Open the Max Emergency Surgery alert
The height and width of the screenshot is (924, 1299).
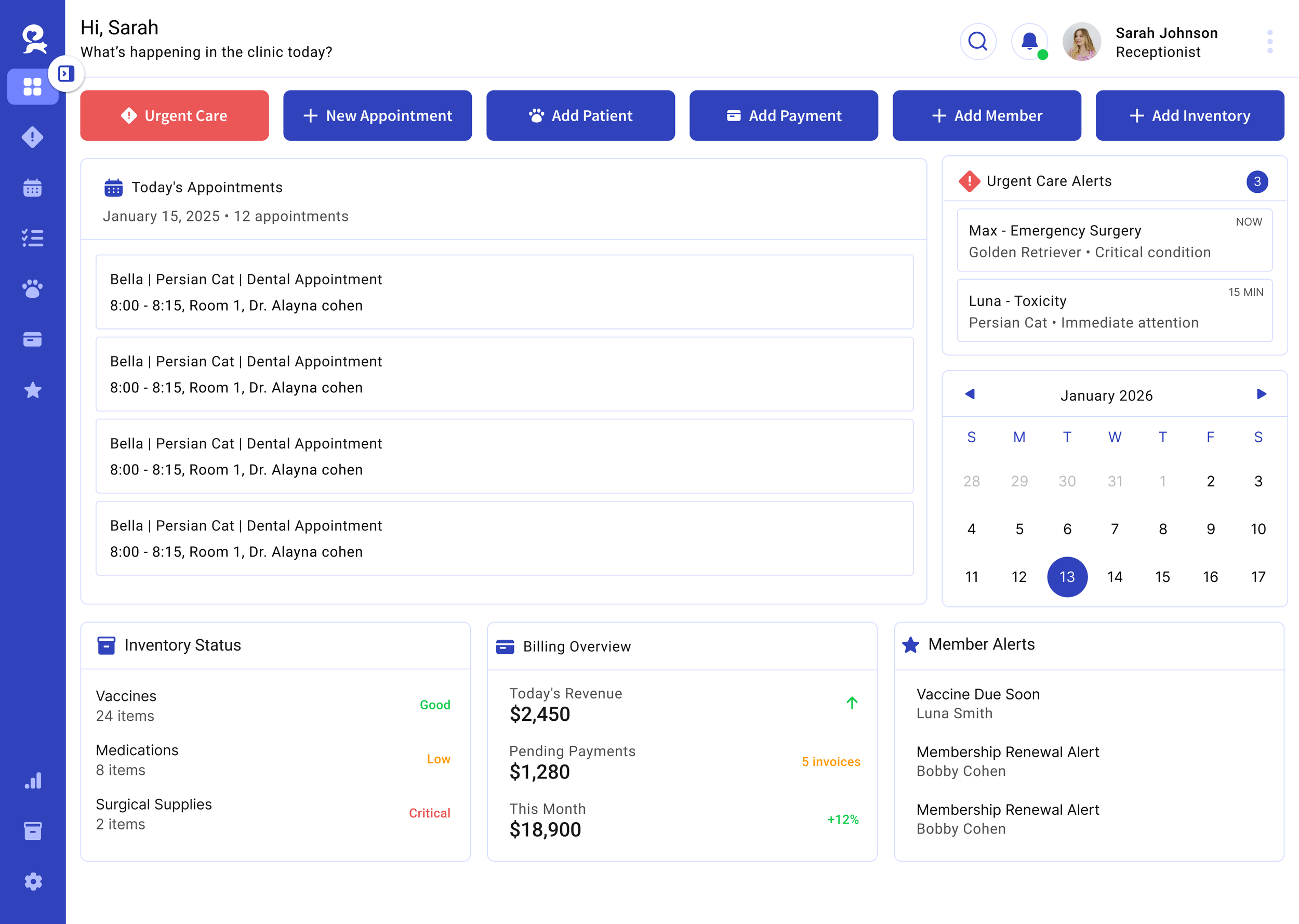coord(1114,241)
